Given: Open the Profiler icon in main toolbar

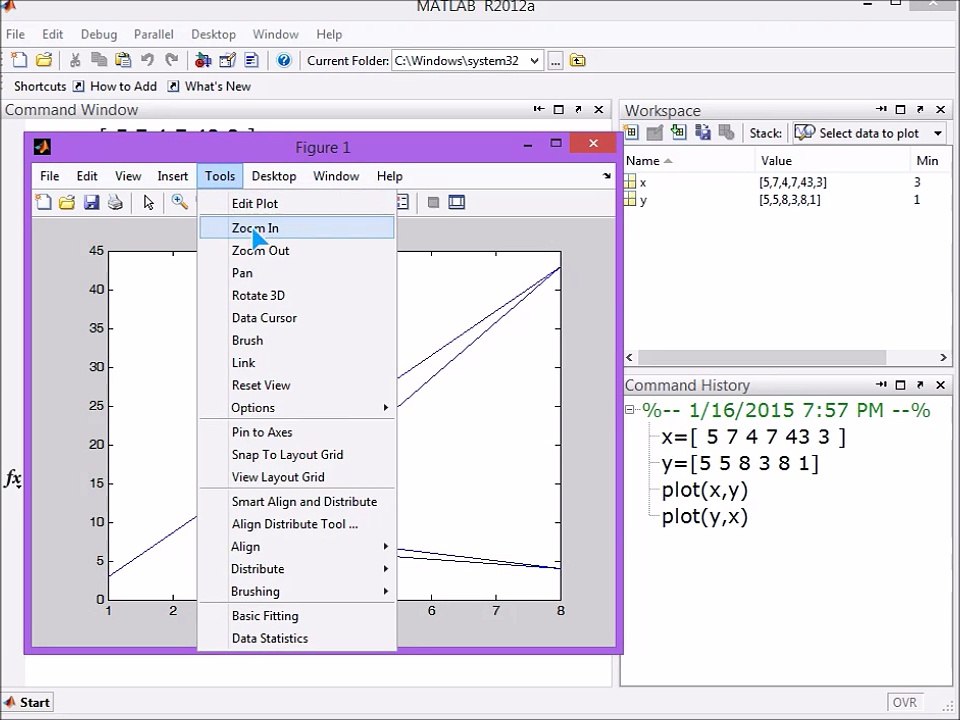Looking at the screenshot, I should tap(252, 60).
